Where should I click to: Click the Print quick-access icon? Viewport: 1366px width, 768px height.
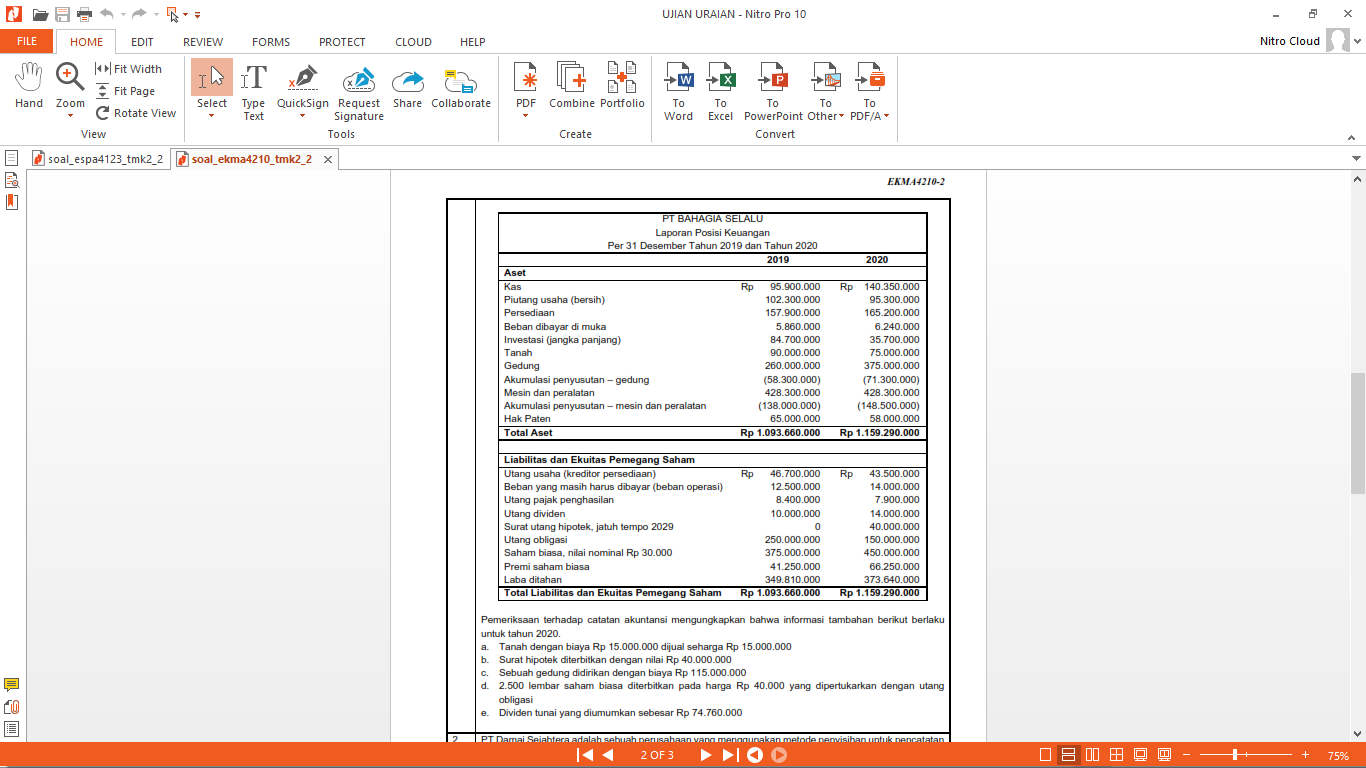click(x=84, y=14)
